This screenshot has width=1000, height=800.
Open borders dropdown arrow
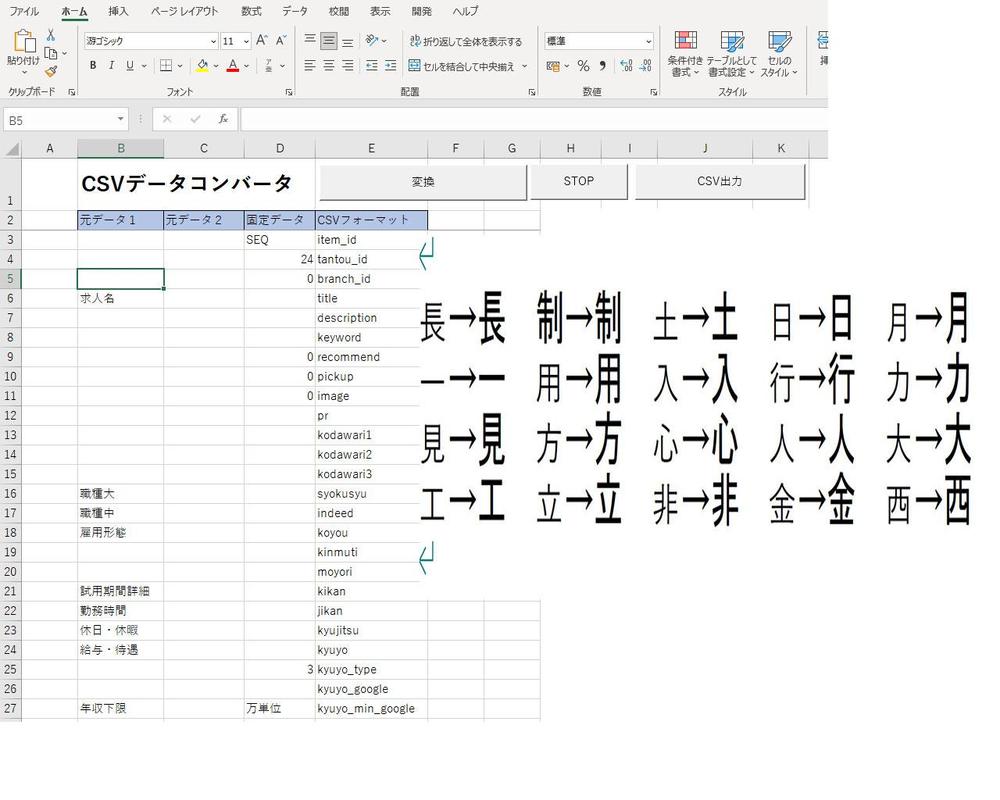point(180,66)
